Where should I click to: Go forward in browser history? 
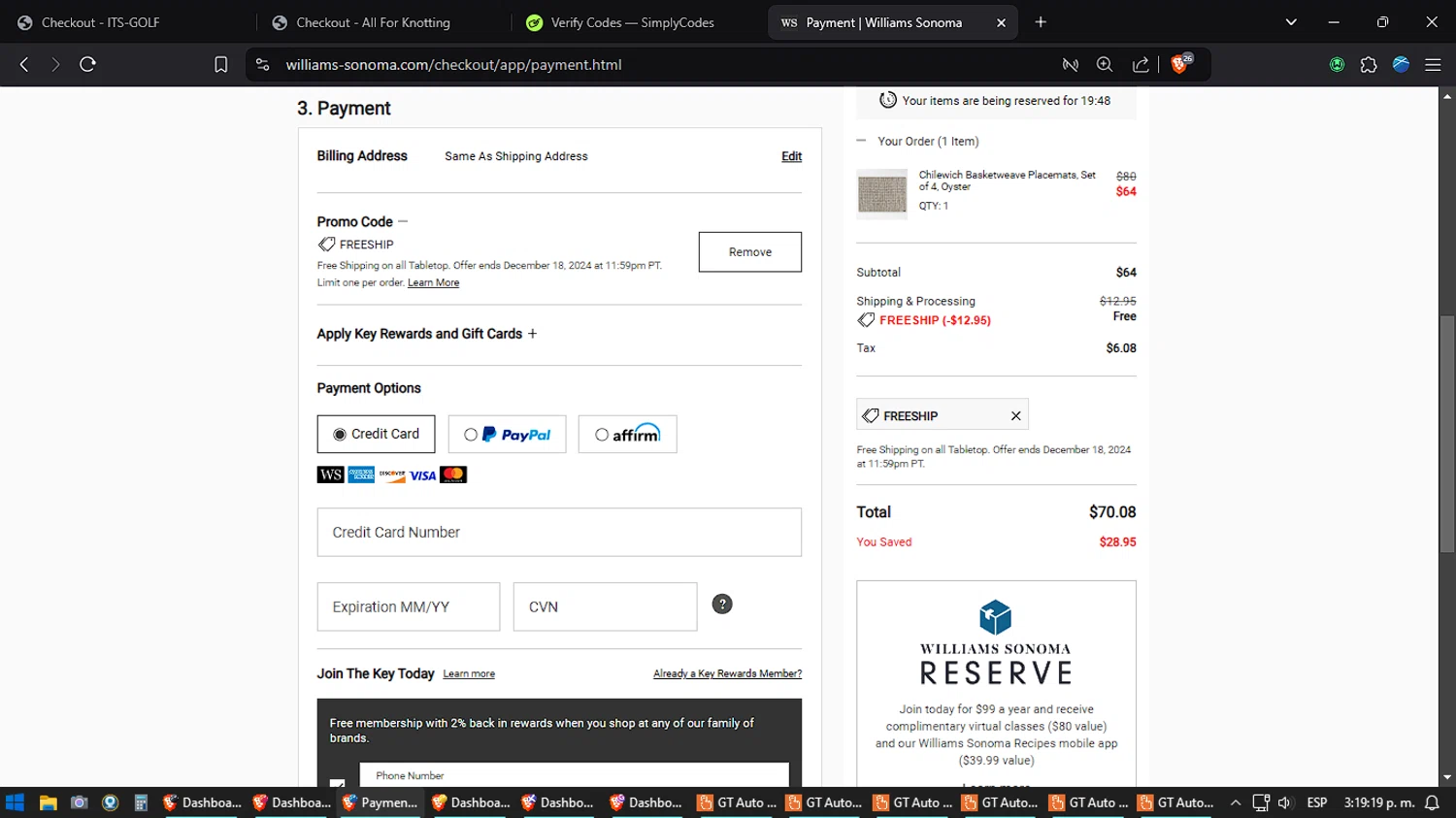(x=55, y=64)
